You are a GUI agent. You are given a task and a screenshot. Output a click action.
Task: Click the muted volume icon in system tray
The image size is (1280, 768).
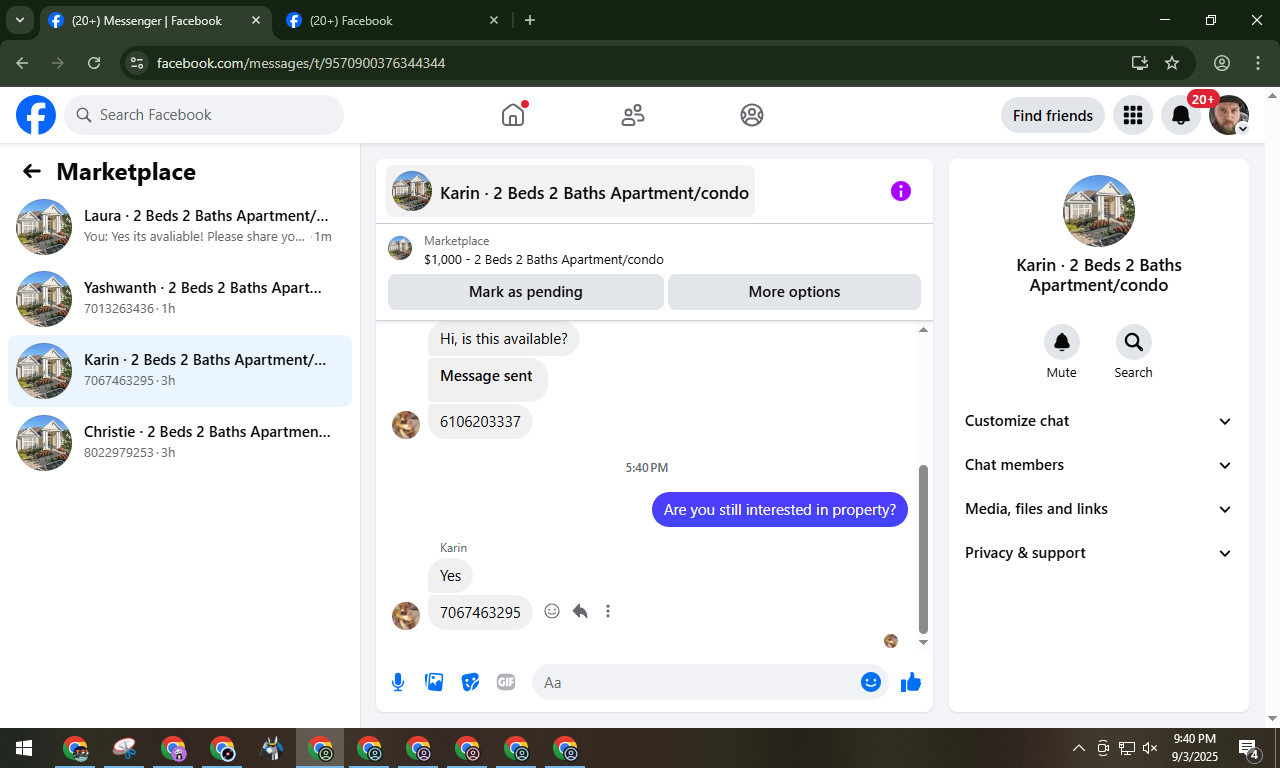point(1150,748)
